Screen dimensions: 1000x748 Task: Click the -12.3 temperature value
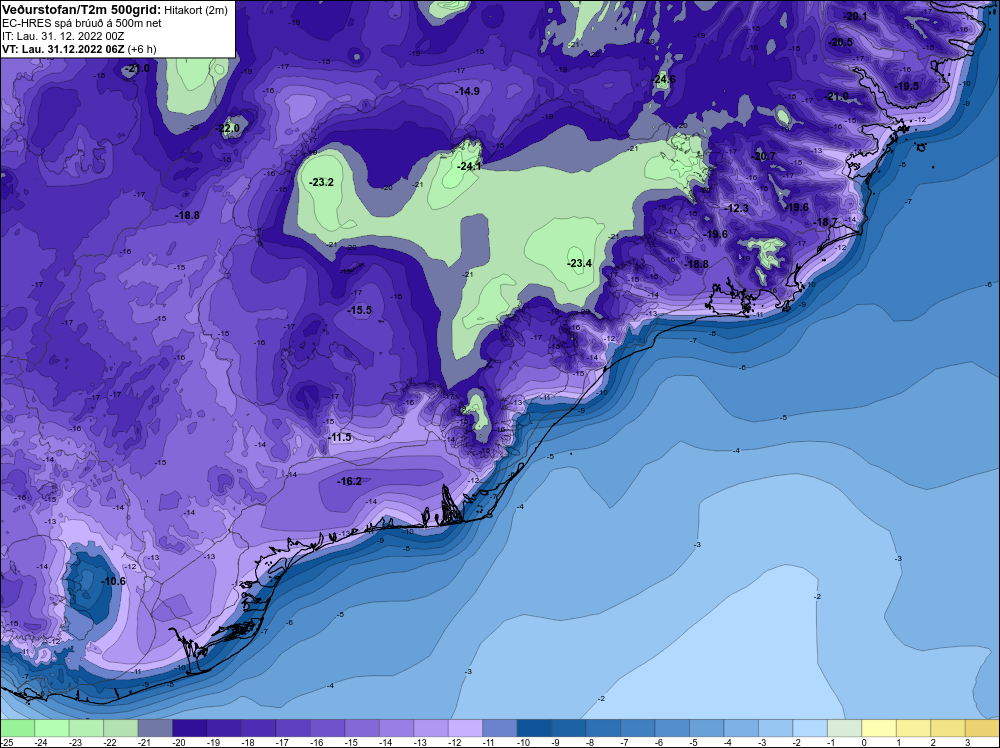click(x=737, y=209)
